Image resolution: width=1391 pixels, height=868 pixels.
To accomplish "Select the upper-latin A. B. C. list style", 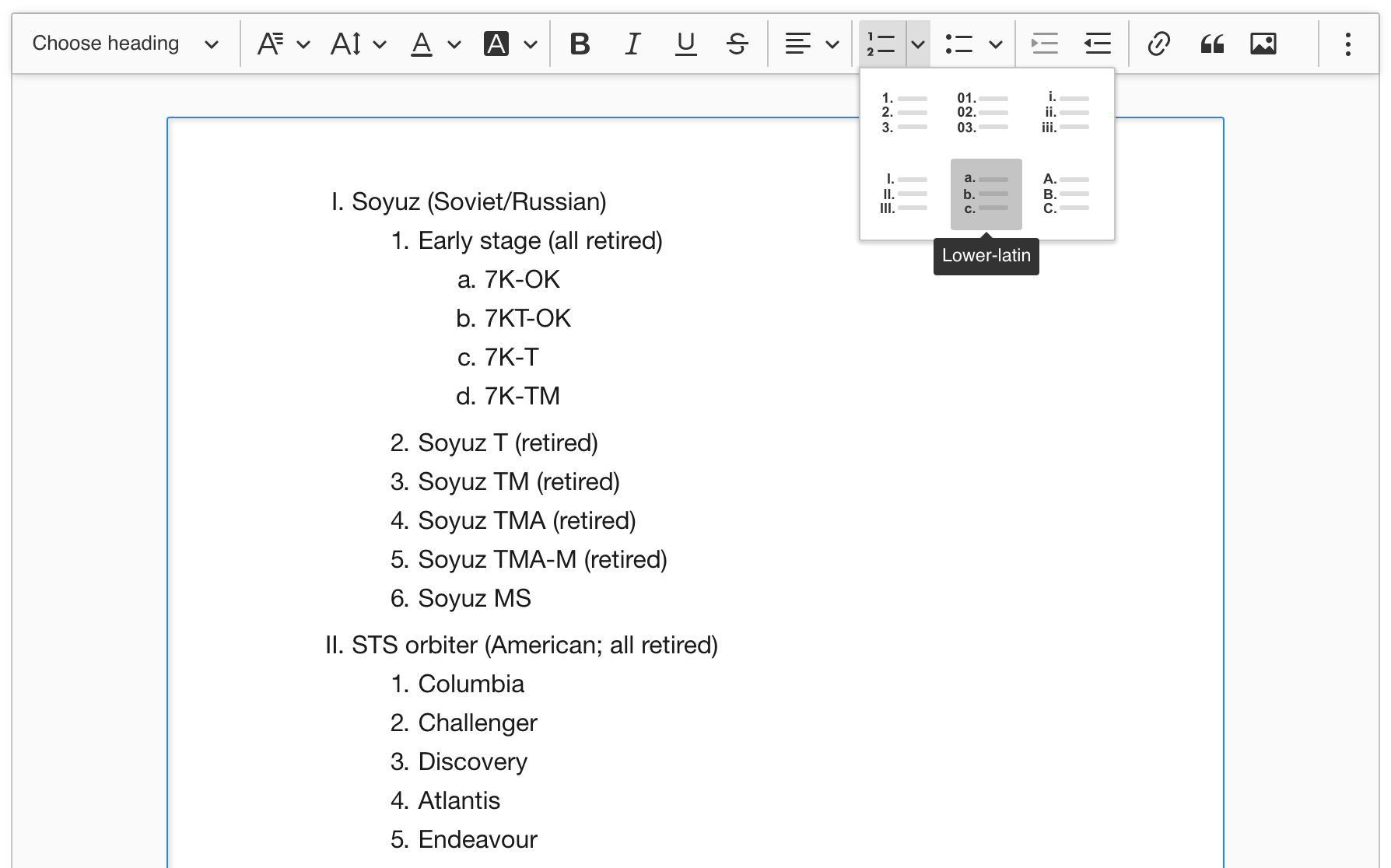I will click(x=1066, y=194).
